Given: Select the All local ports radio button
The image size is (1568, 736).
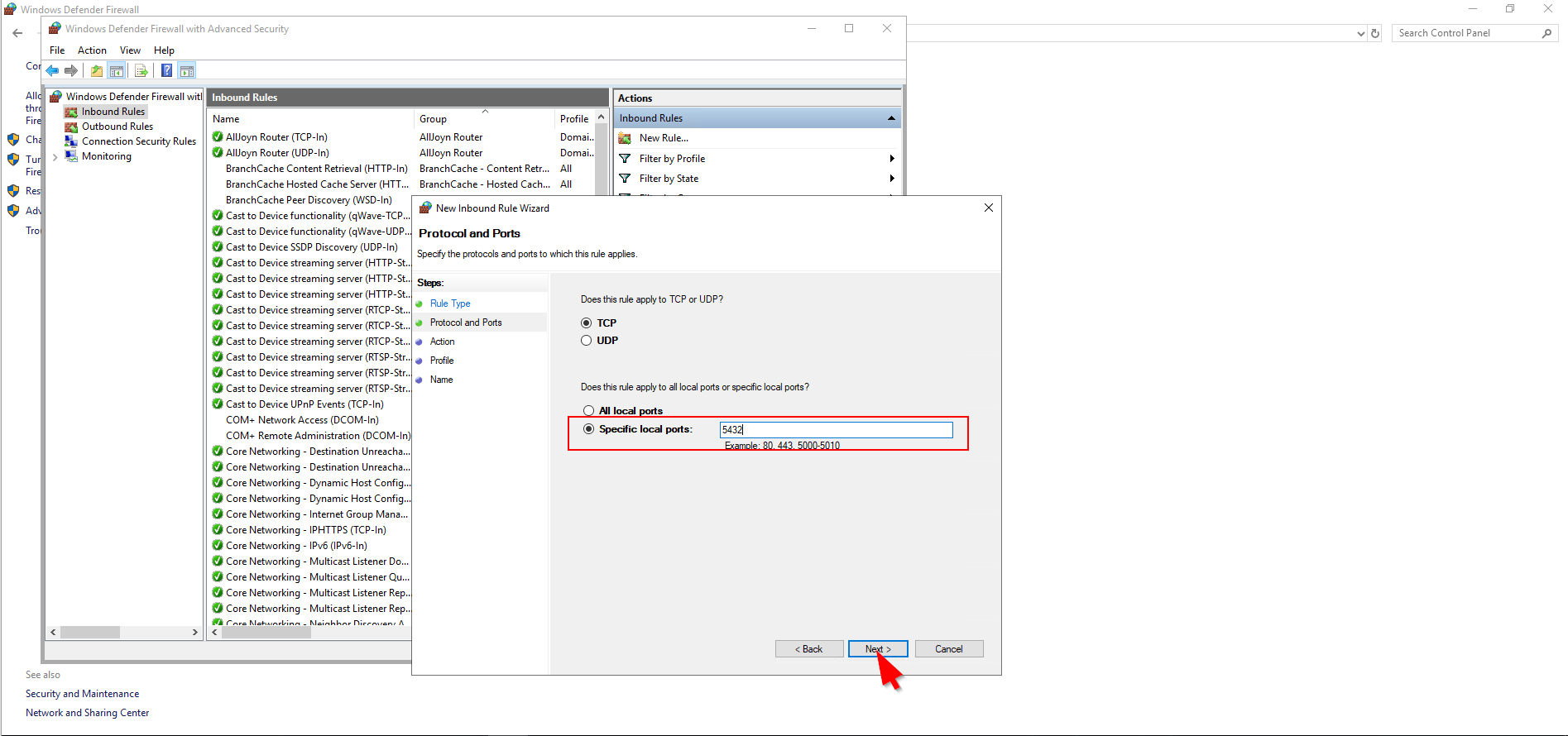Looking at the screenshot, I should click(588, 411).
